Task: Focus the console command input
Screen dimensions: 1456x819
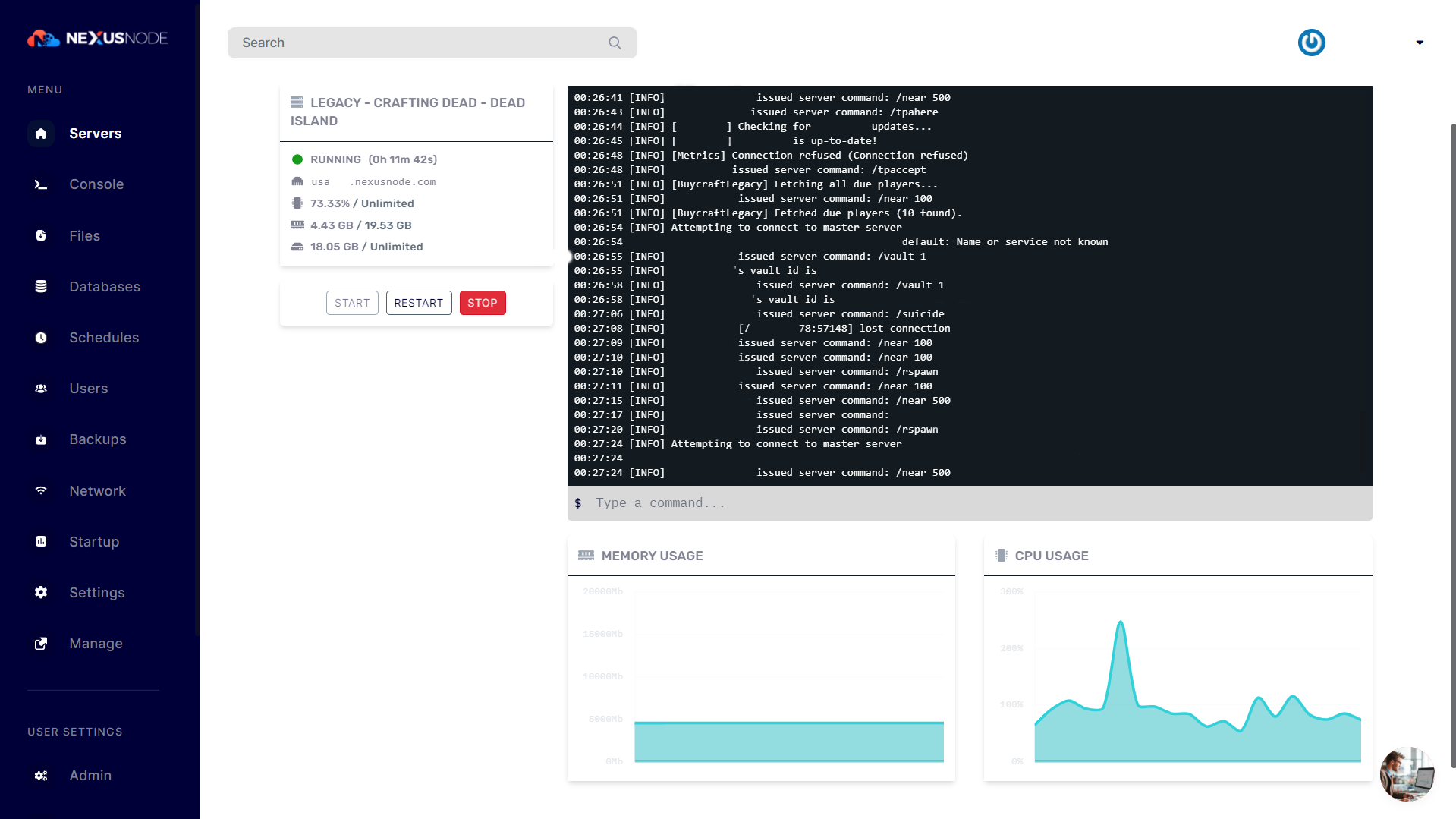Action: click(971, 503)
